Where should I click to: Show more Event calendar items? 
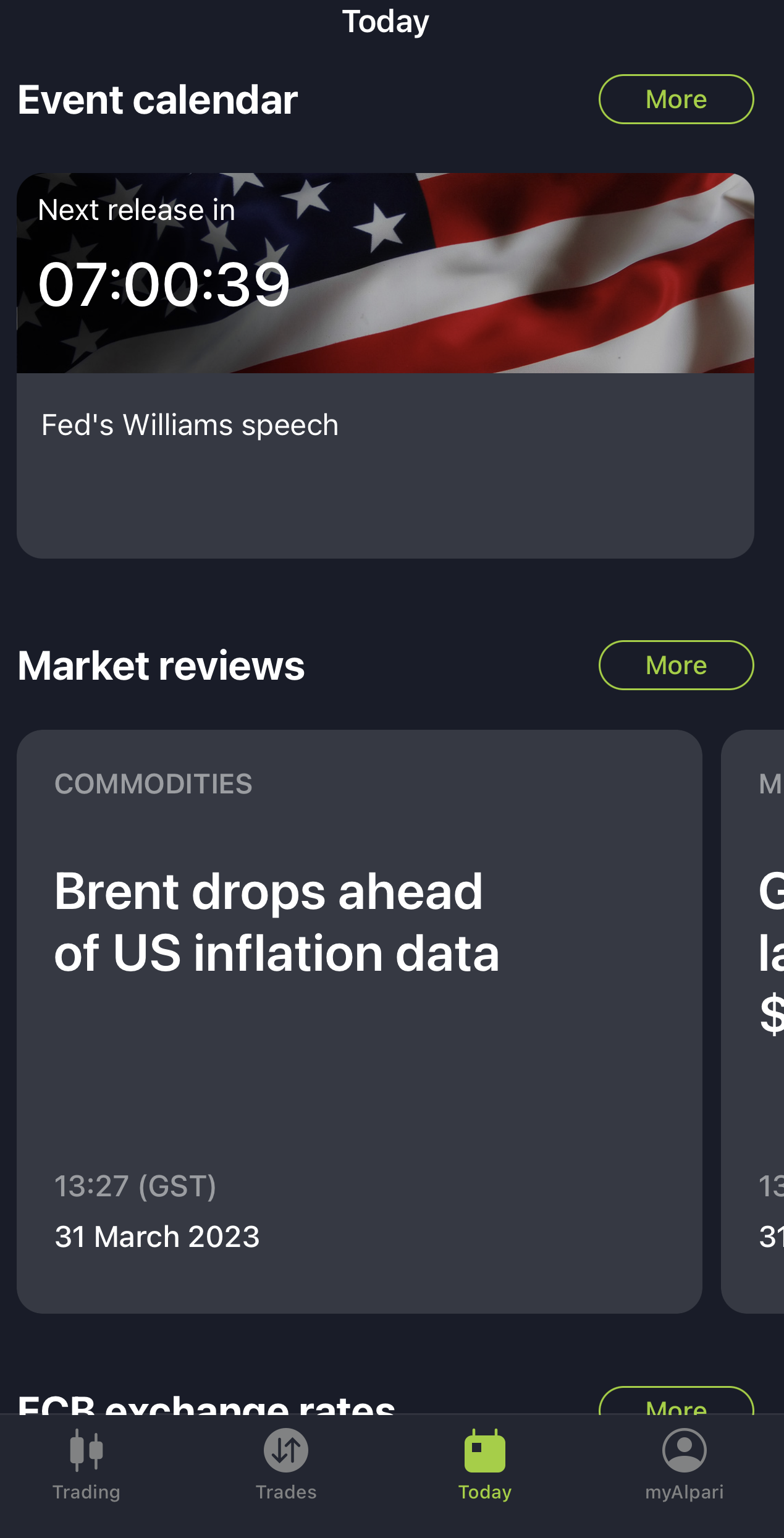click(x=676, y=99)
